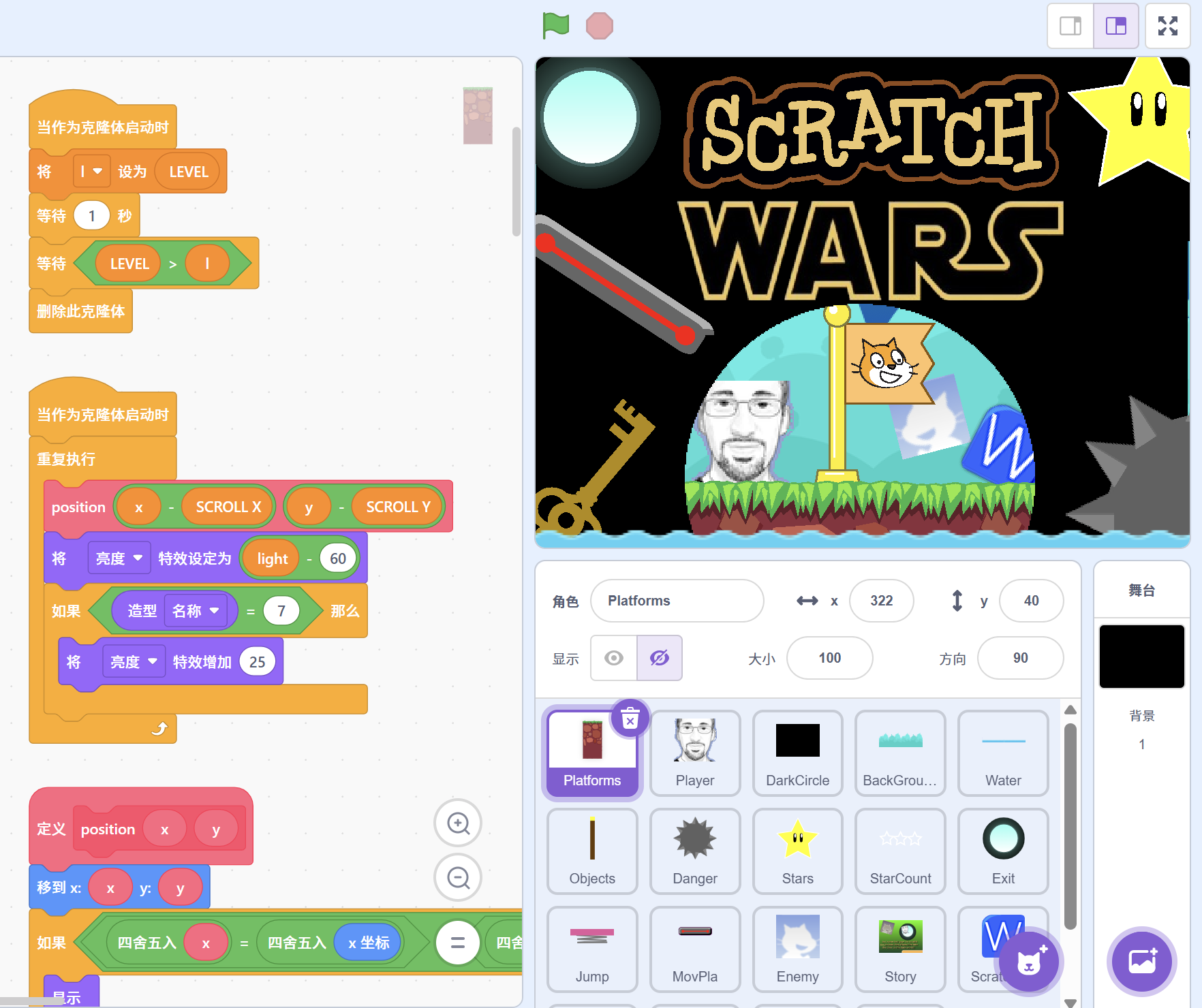Select the BackGround sprite

tap(900, 753)
